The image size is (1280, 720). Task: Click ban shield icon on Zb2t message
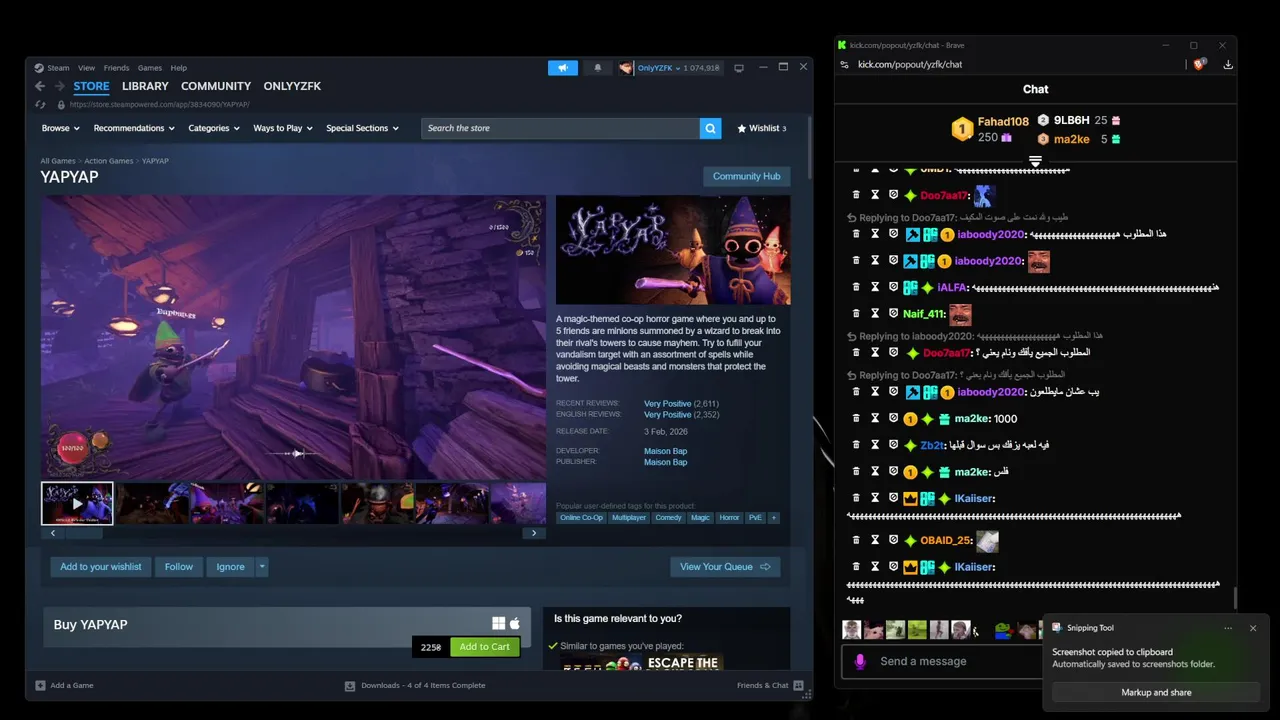(x=893, y=445)
